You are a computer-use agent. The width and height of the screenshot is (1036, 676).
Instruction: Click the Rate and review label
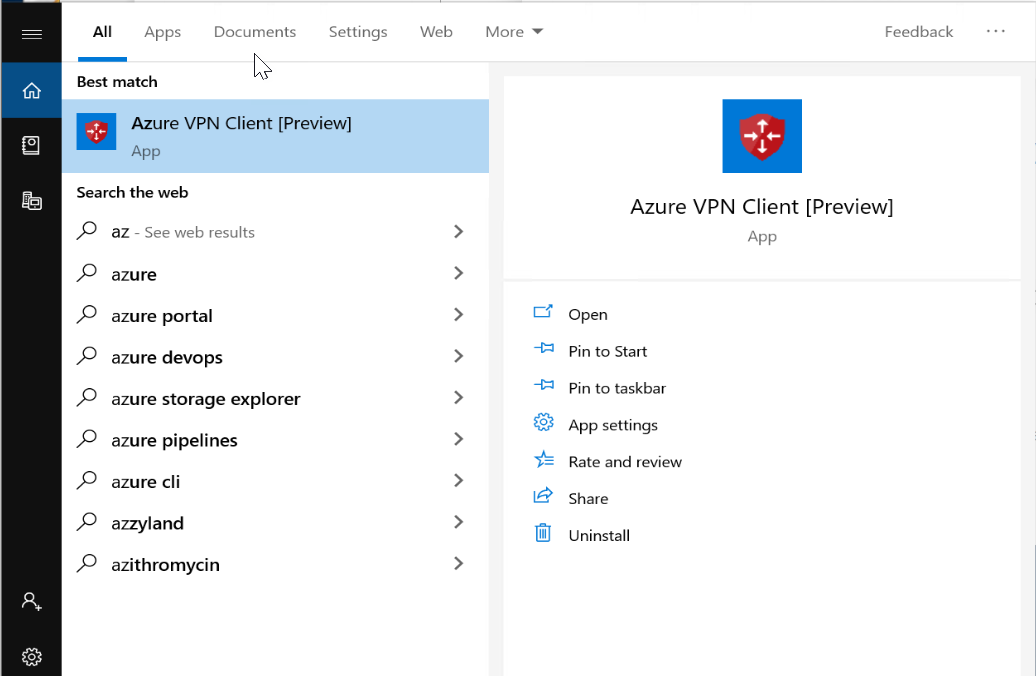click(625, 462)
